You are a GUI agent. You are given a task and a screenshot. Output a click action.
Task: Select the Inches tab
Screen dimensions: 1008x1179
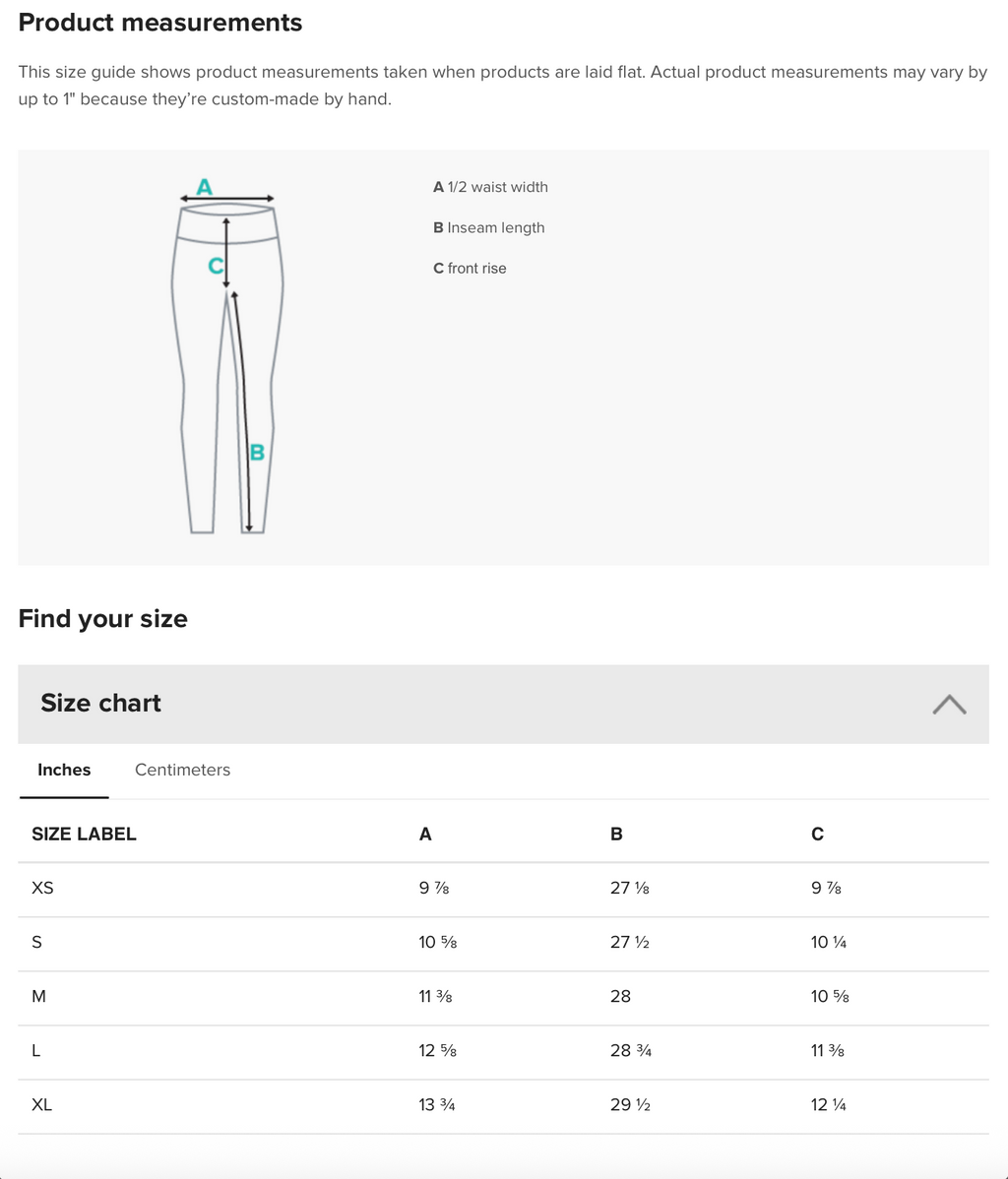pos(63,770)
